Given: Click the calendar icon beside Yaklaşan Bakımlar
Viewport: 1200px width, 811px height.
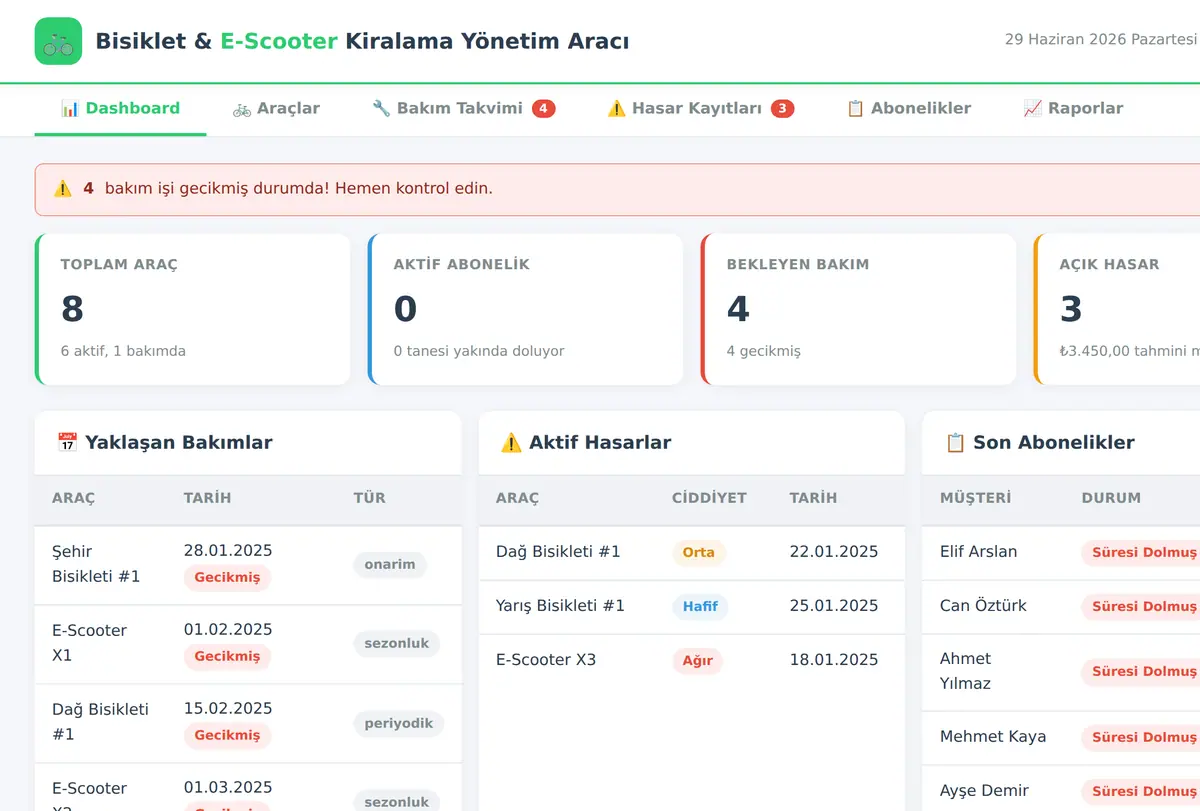Looking at the screenshot, I should coord(67,442).
